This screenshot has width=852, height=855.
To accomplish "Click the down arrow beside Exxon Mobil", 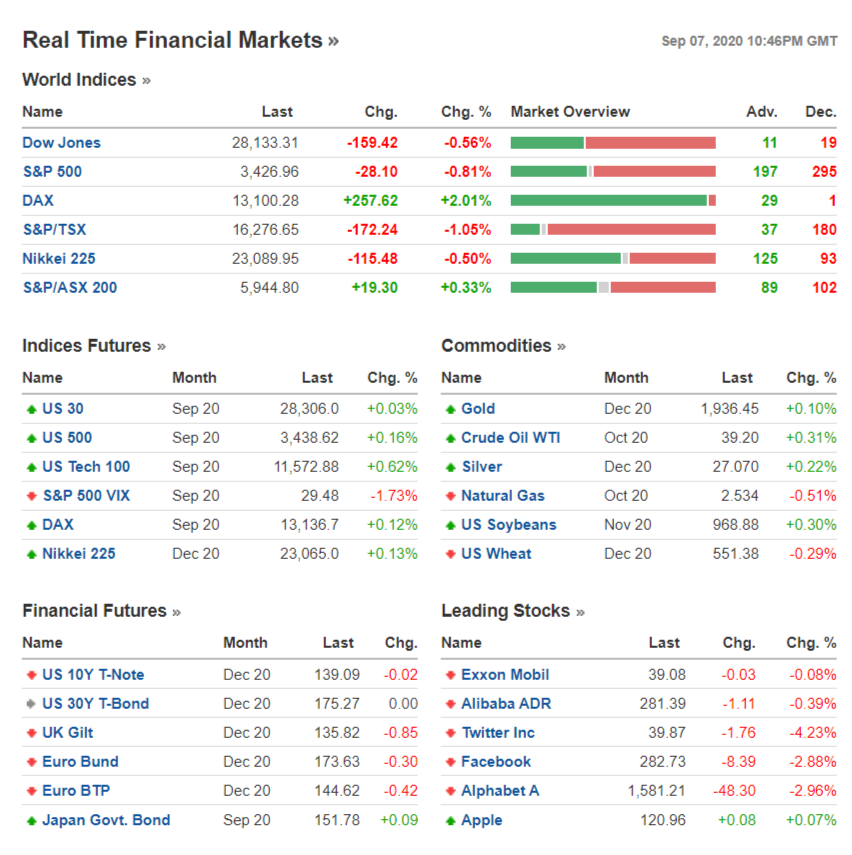I will (x=451, y=675).
